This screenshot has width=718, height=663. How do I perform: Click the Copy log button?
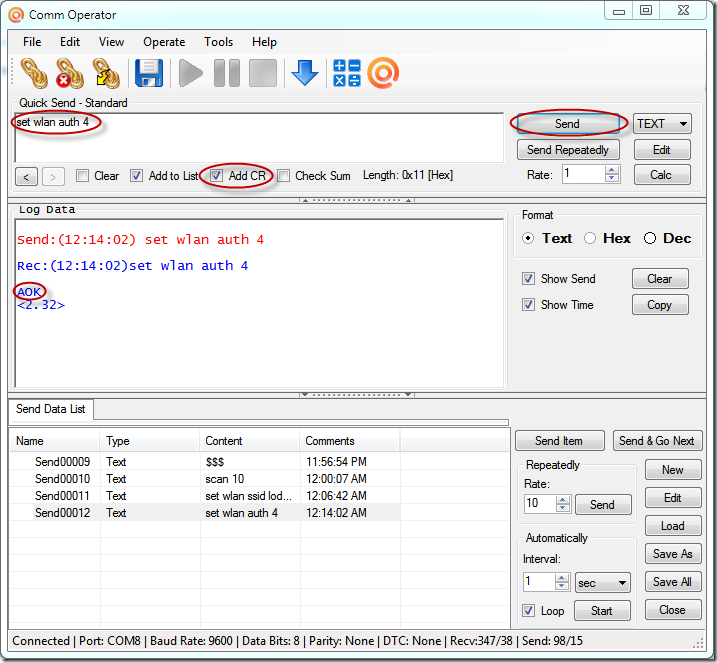point(660,305)
